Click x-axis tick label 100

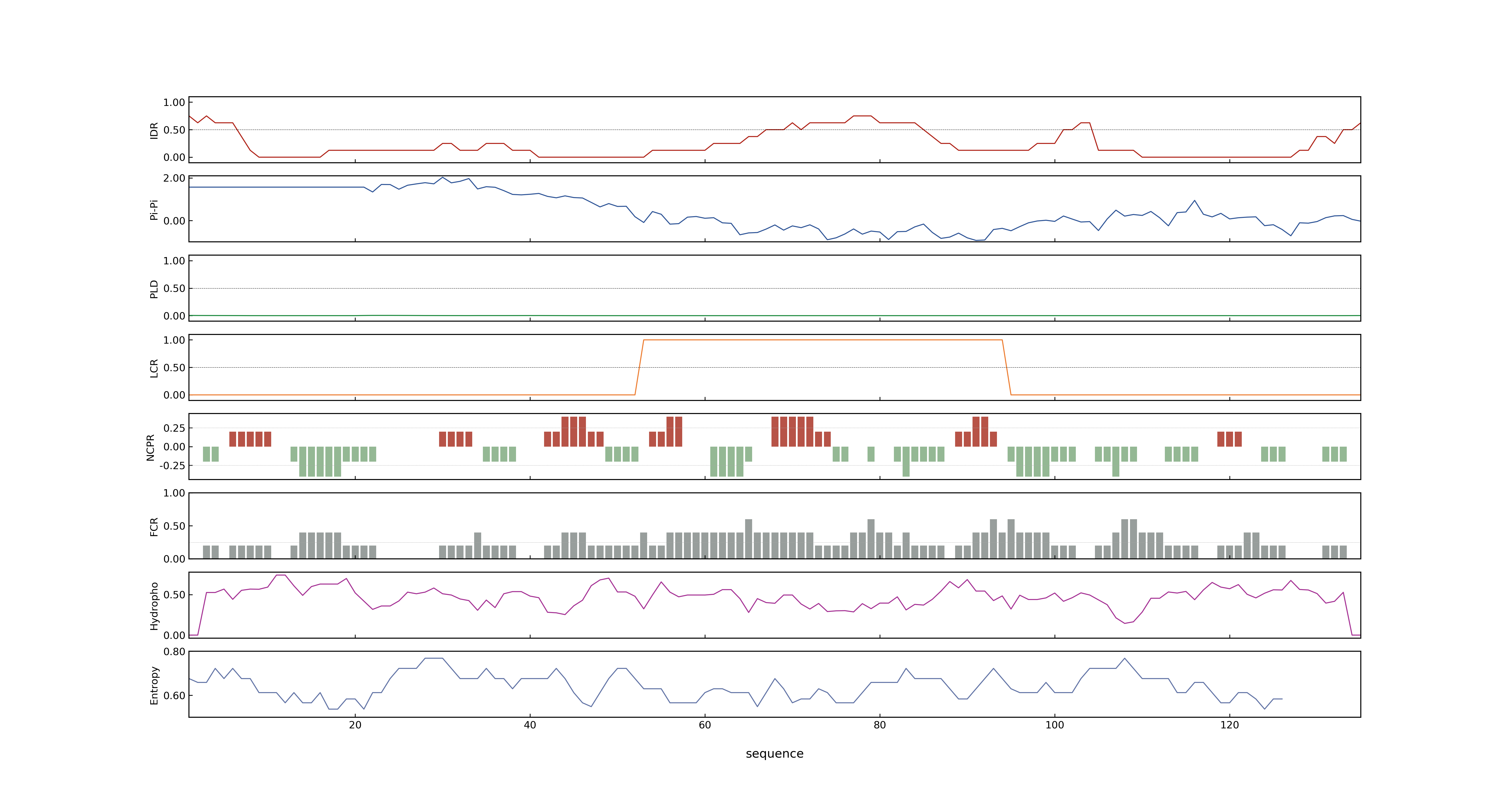(1055, 725)
